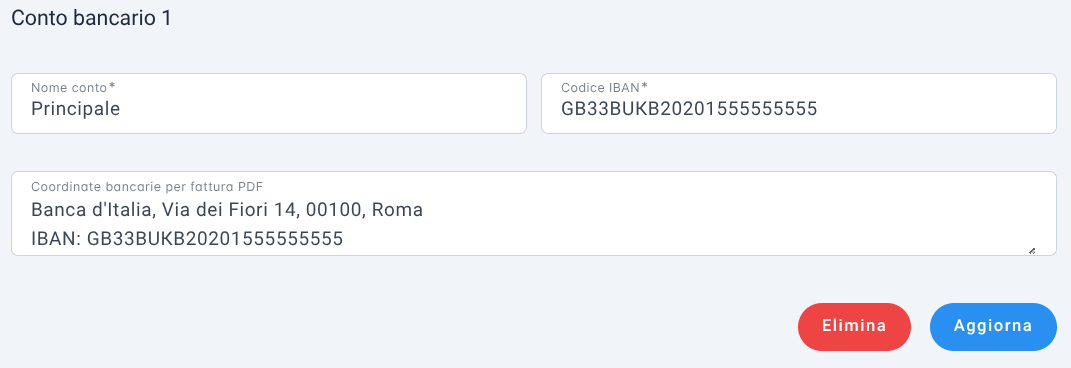Click the asterisk beside Codice IBAN
Image resolution: width=1071 pixels, height=368 pixels.
[643, 87]
